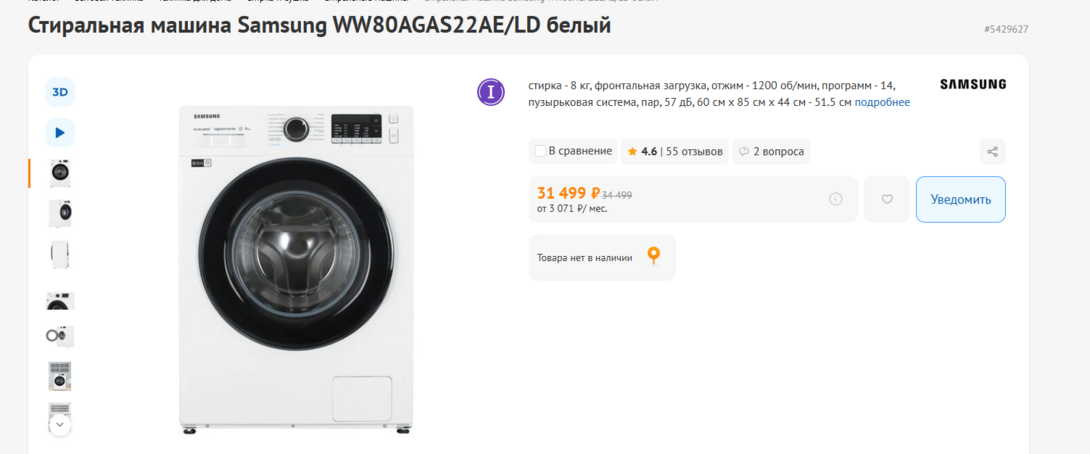Image resolution: width=1090 pixels, height=454 pixels.
Task: Click the purple rating badge icon
Action: (491, 92)
